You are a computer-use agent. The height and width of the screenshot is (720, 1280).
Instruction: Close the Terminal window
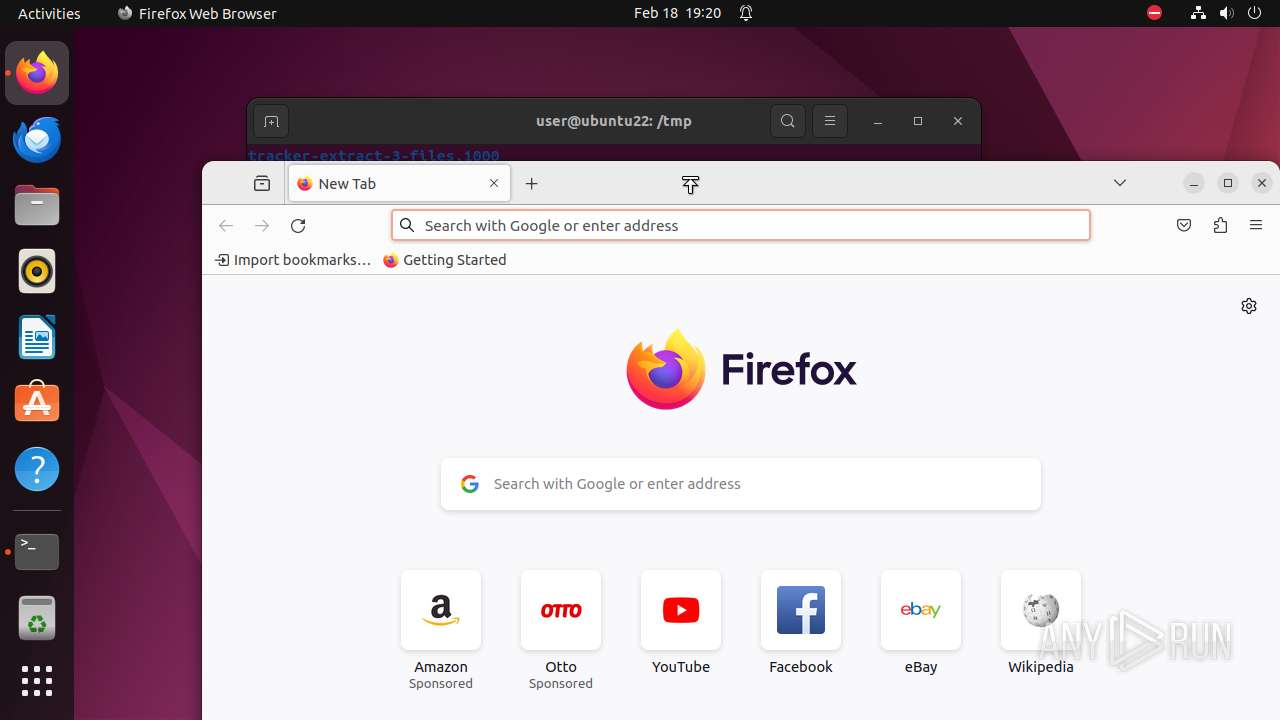click(x=958, y=121)
